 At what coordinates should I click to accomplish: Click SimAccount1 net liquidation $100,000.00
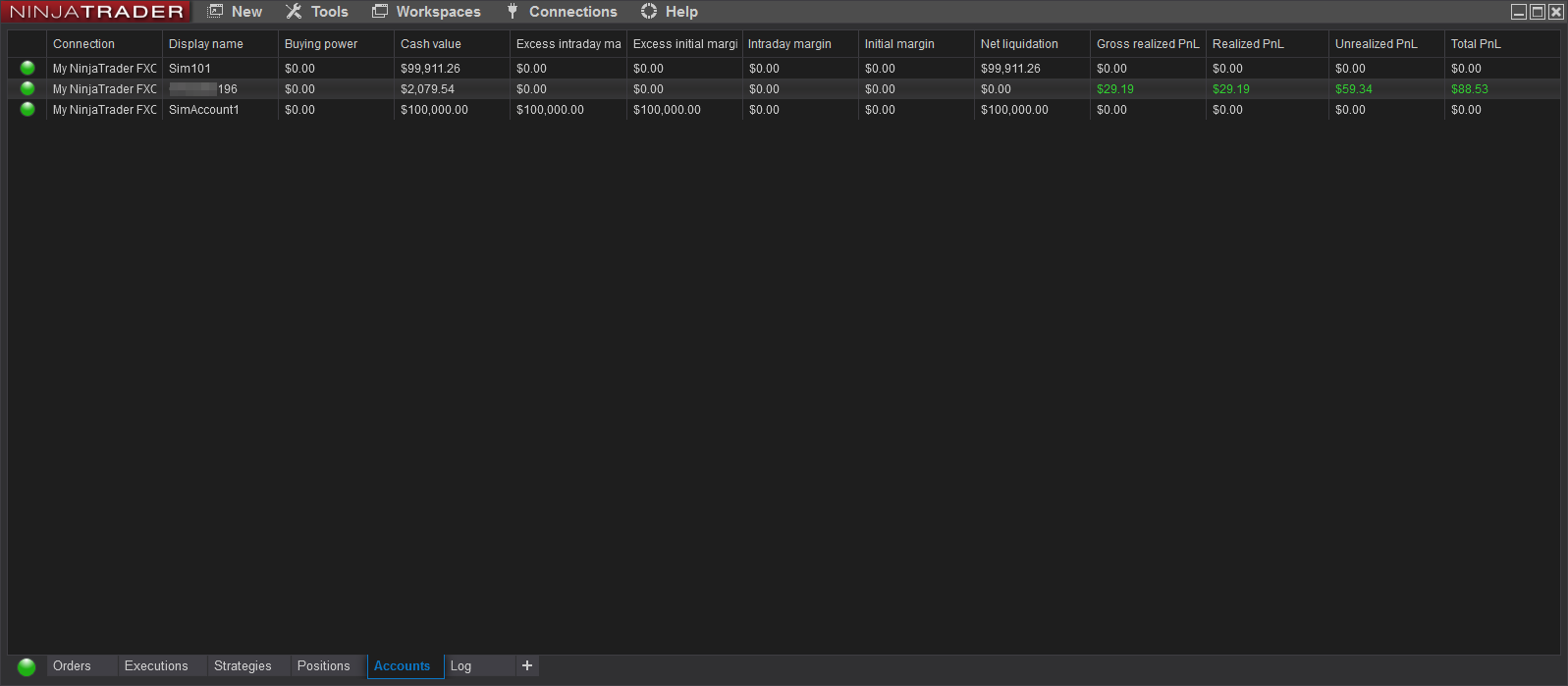tap(1014, 110)
